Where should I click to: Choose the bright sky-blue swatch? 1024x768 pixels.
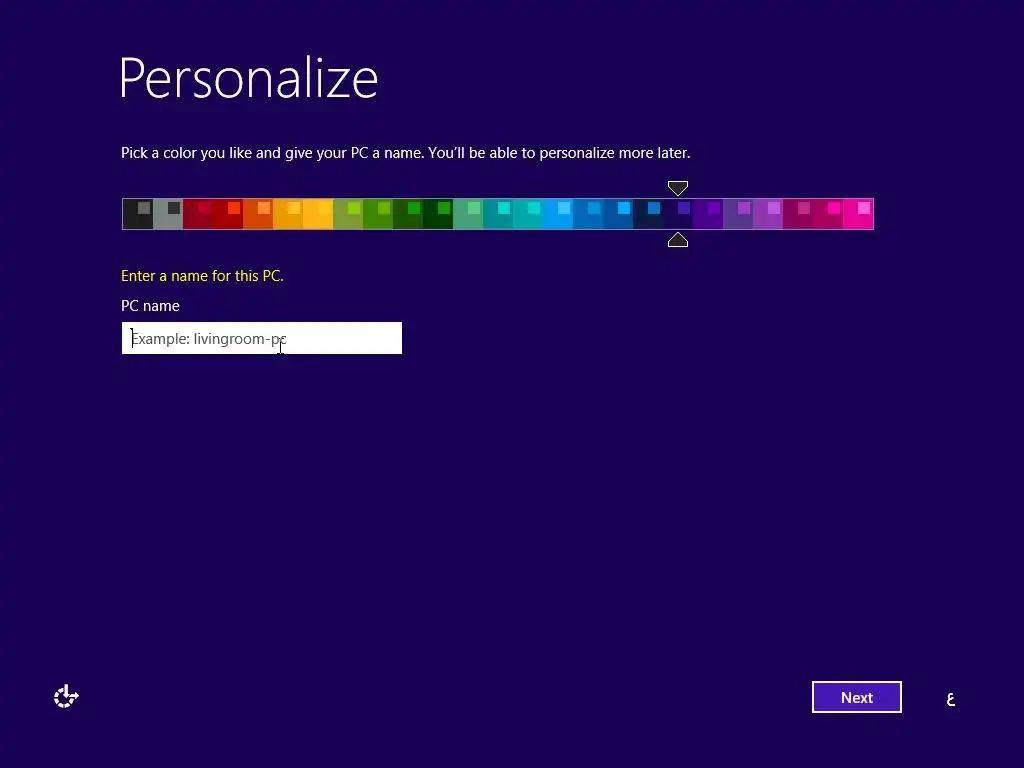pos(558,214)
